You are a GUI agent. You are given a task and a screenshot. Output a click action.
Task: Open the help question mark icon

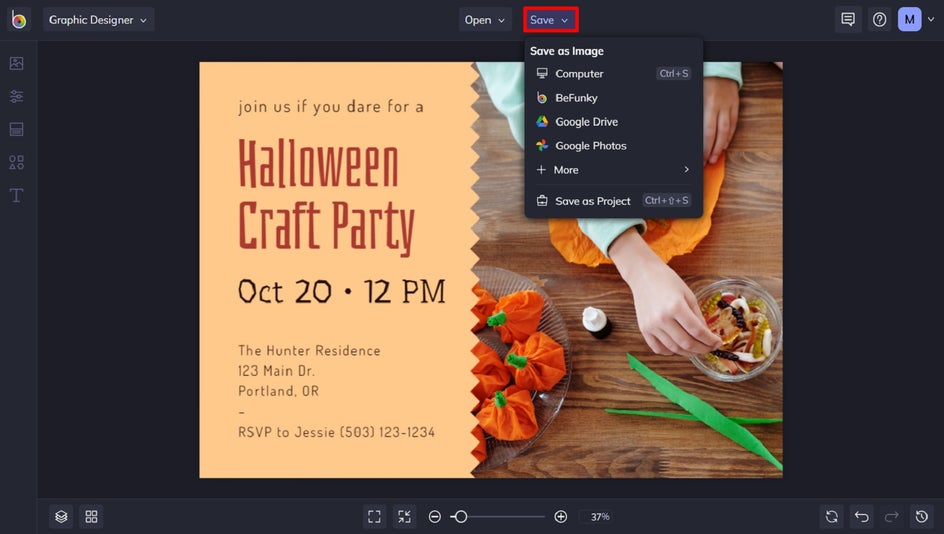coord(880,20)
